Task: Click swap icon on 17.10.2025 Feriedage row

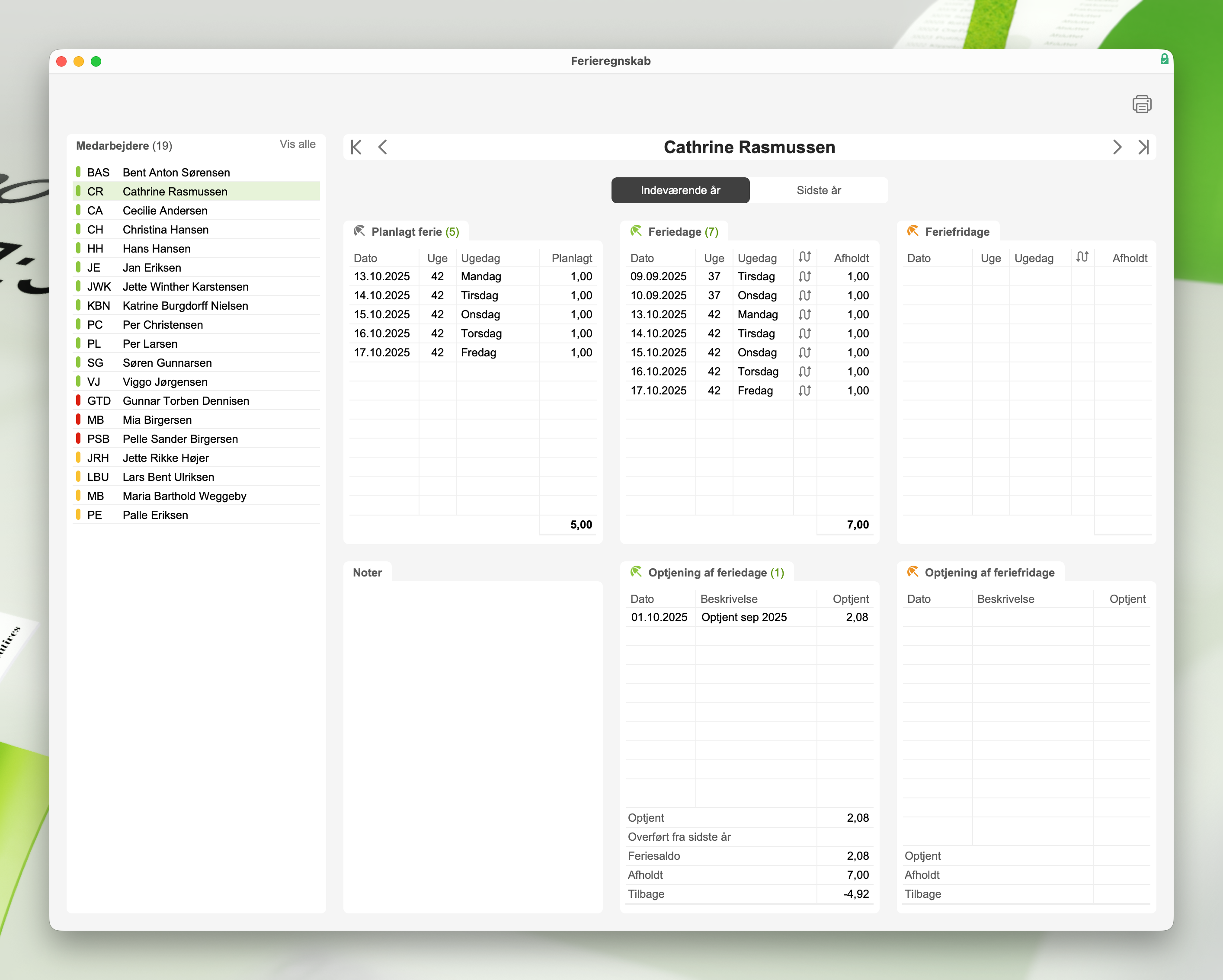Action: coord(804,391)
